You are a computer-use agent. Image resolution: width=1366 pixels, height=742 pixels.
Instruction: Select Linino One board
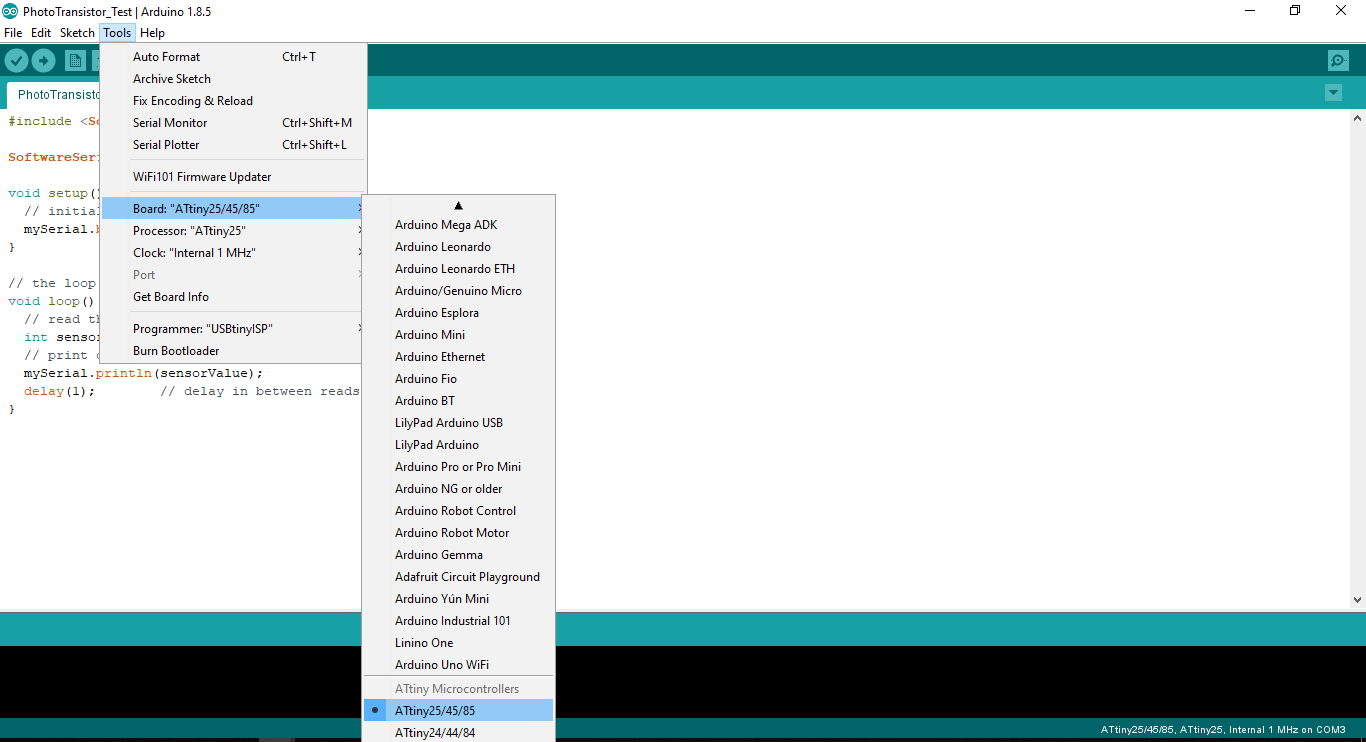click(458, 643)
